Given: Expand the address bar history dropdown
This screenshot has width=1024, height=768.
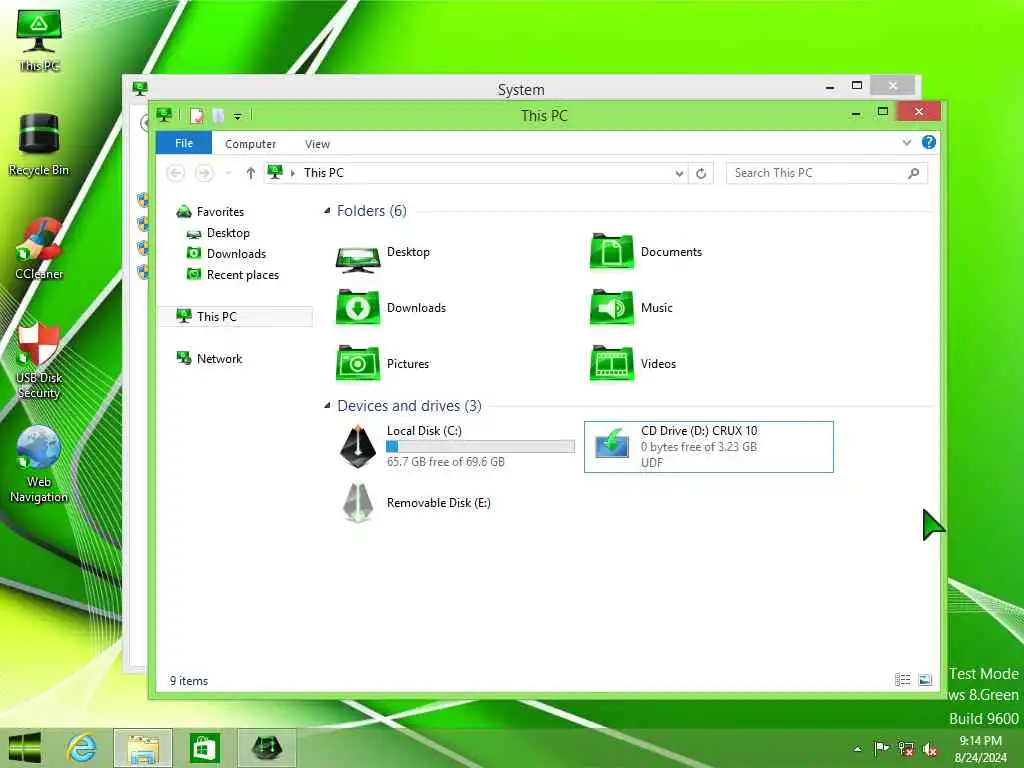Looking at the screenshot, I should point(679,173).
